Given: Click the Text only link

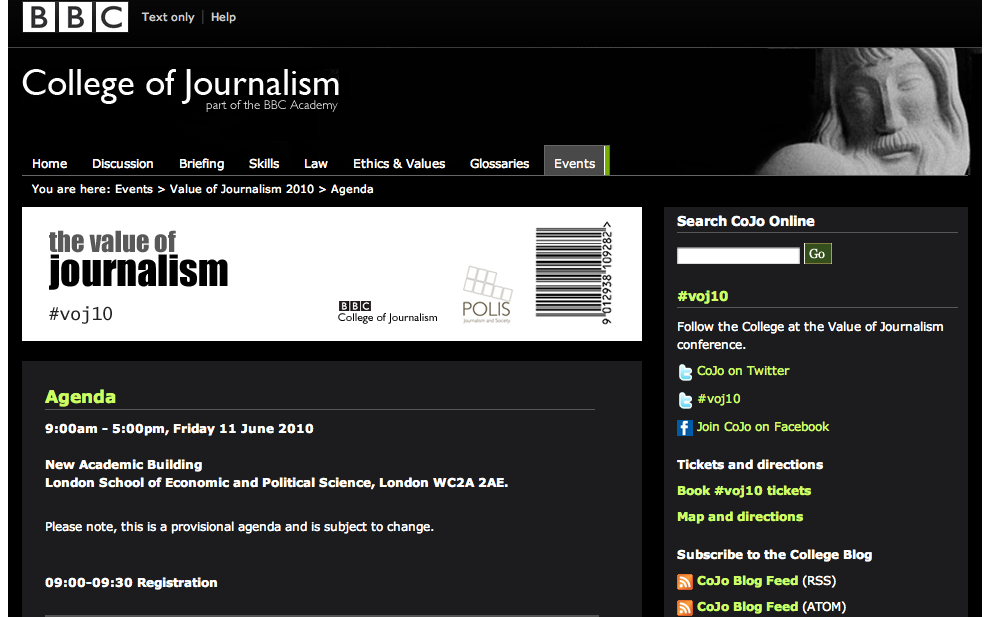Looking at the screenshot, I should [x=168, y=17].
